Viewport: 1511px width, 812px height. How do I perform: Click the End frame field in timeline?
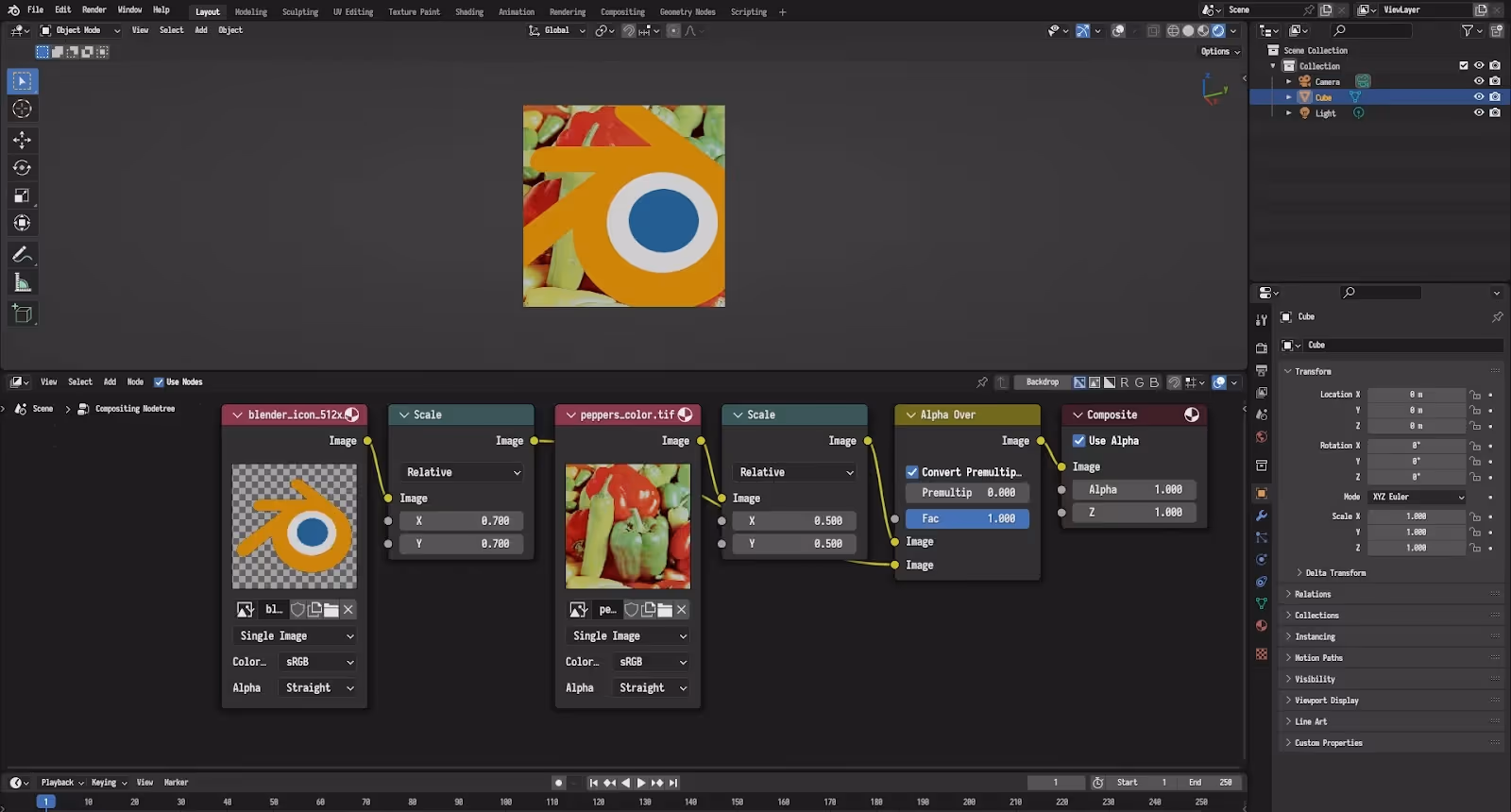[x=1210, y=783]
